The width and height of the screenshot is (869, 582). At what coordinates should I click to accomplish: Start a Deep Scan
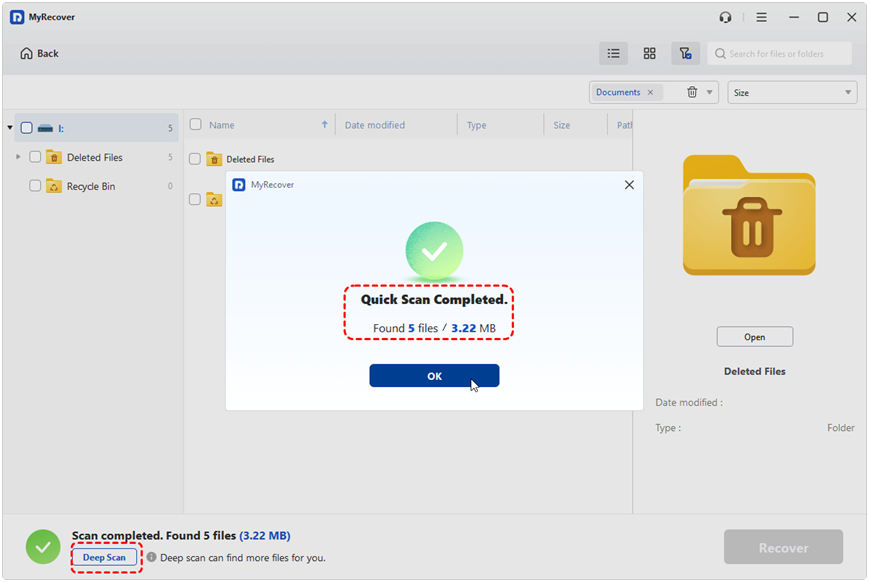click(104, 557)
